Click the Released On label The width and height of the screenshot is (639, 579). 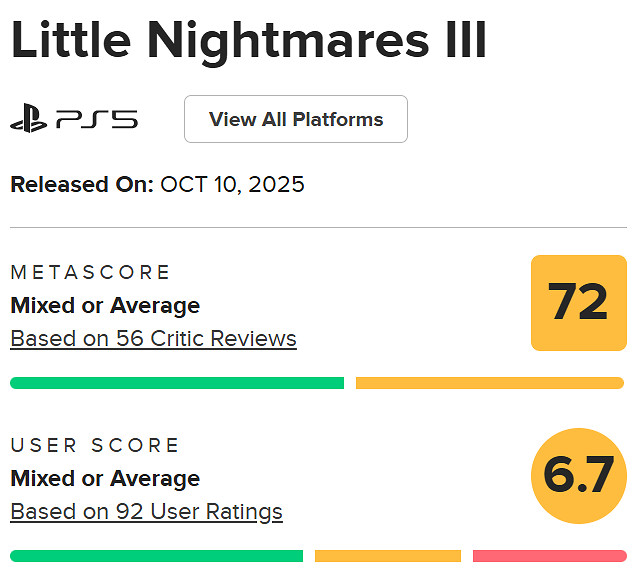tap(82, 185)
